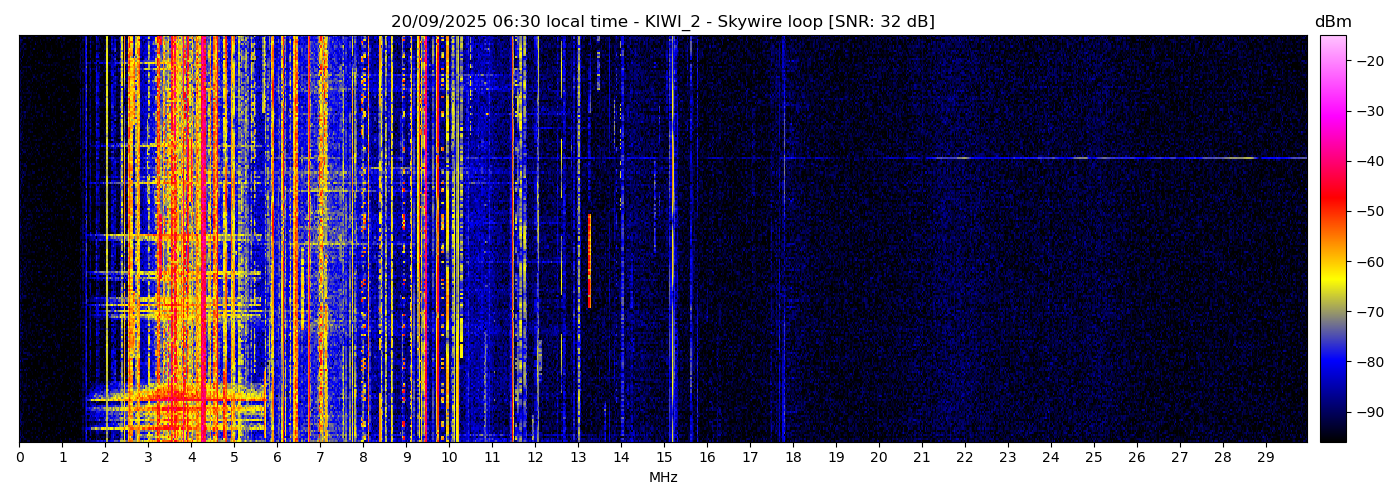Click the pink top of the colorbar
The height and width of the screenshot is (500, 1400).
[x=1332, y=45]
